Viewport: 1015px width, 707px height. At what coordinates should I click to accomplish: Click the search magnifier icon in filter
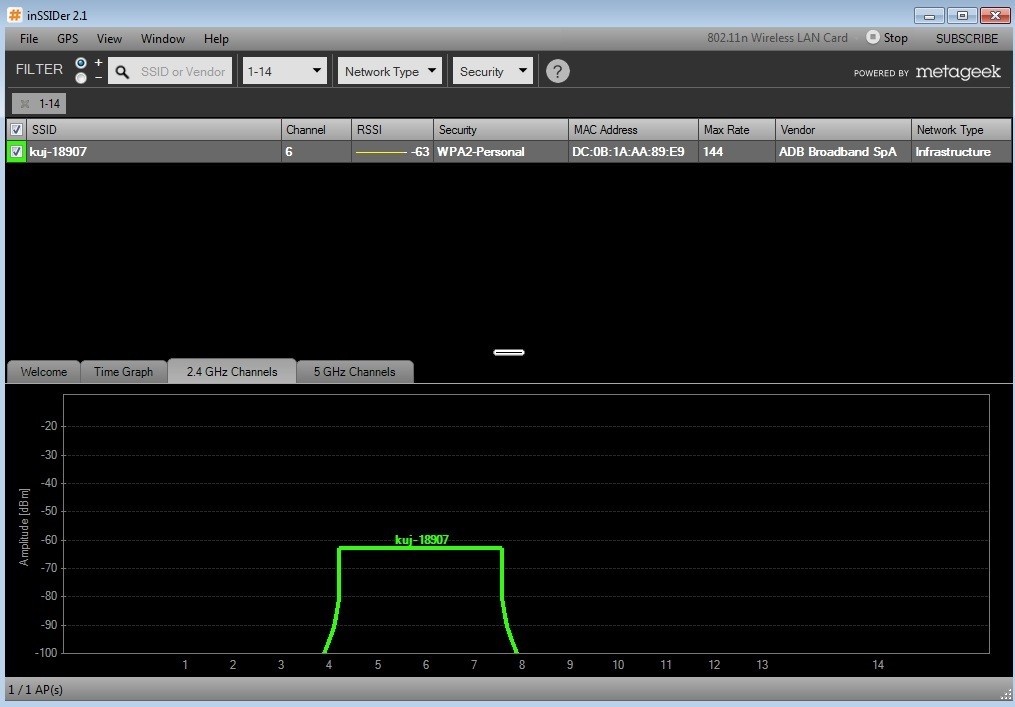pos(122,72)
